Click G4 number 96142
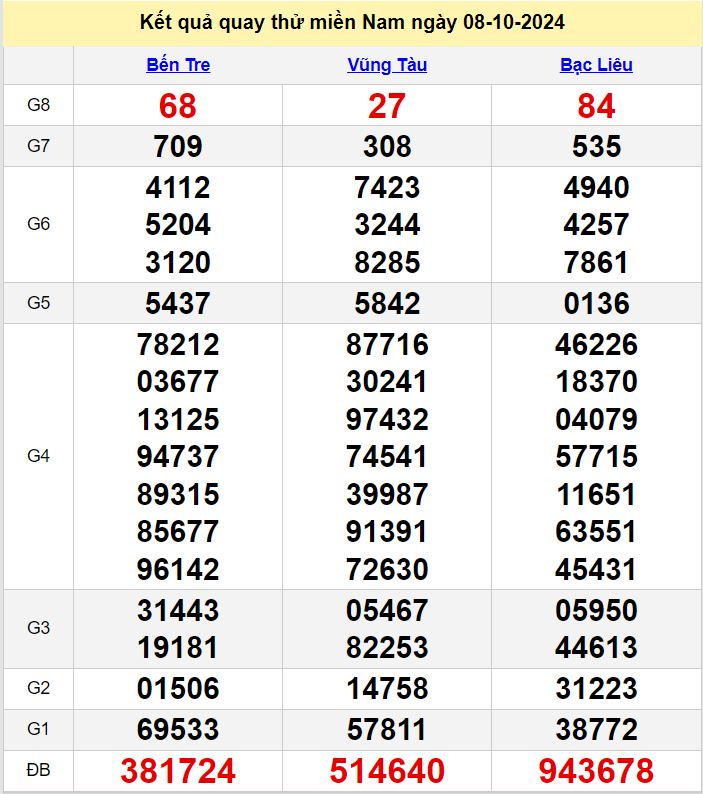The image size is (703, 794). pyautogui.click(x=178, y=569)
